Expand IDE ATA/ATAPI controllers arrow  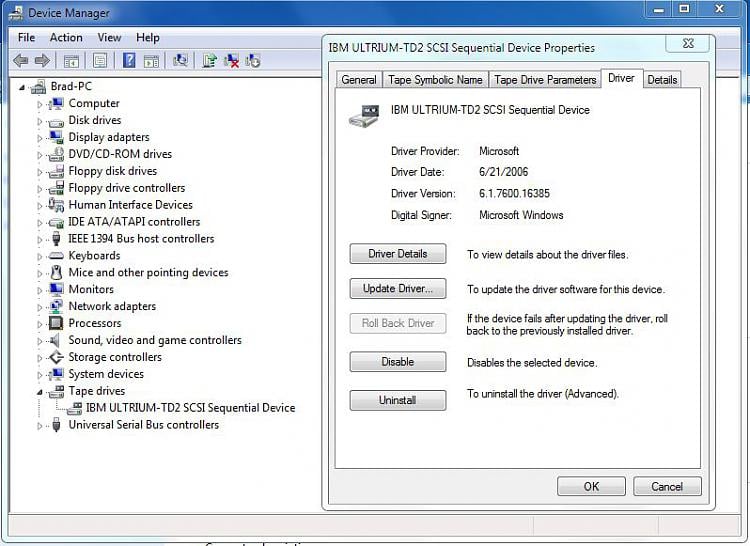pos(40,222)
